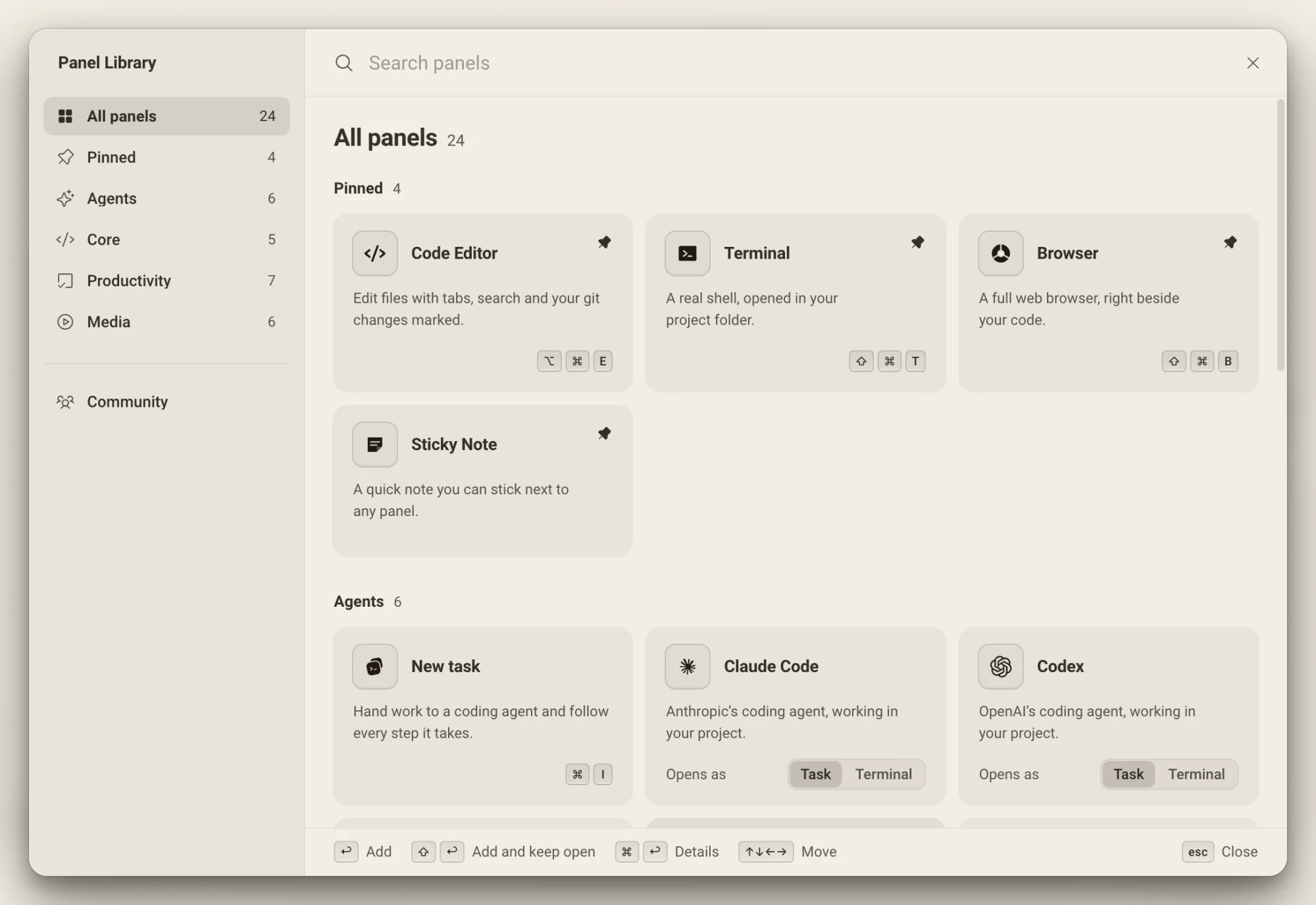This screenshot has width=1316, height=905.
Task: Set Claude Code to open as Terminal
Action: (x=883, y=774)
